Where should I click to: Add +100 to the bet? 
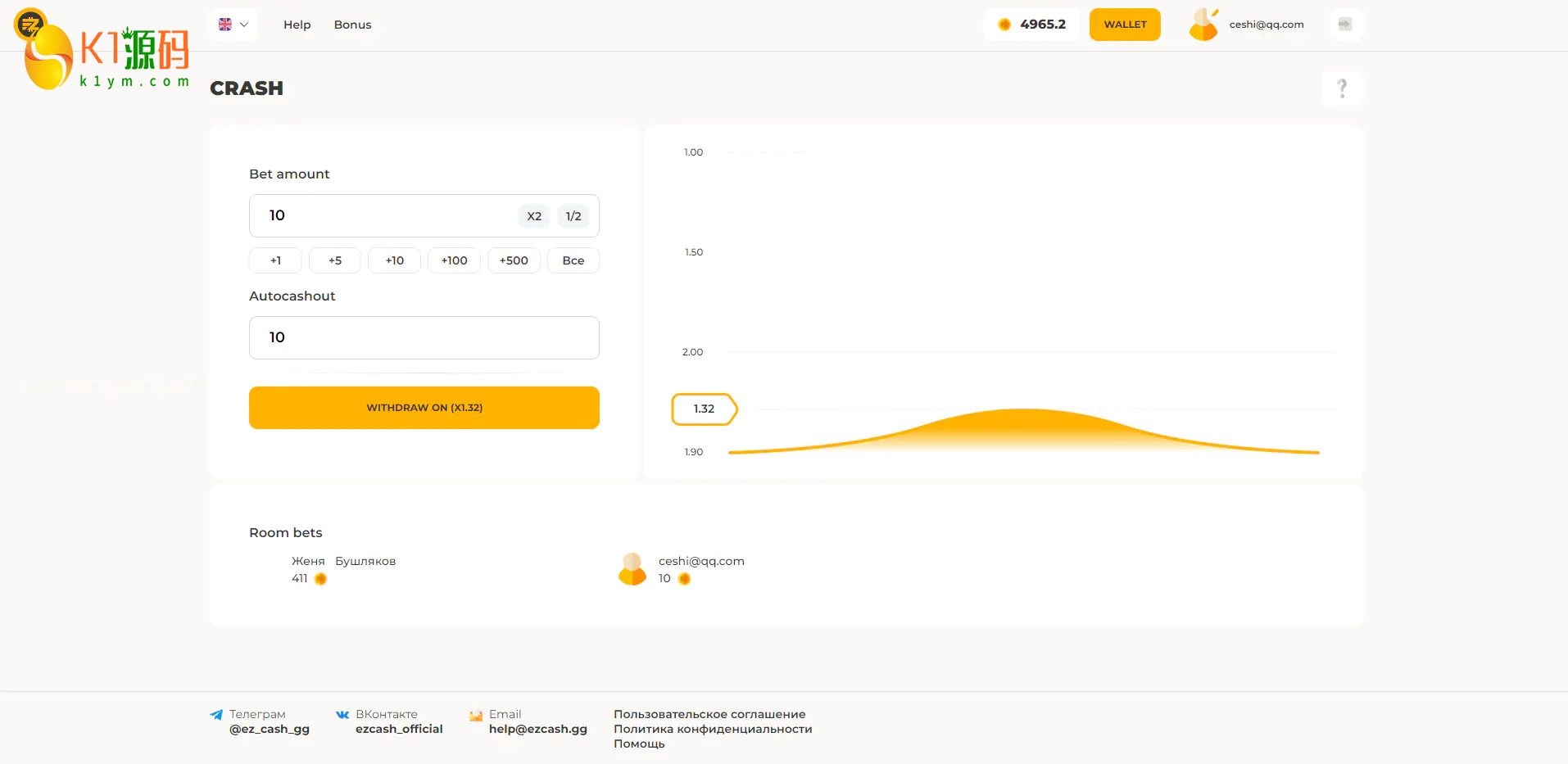click(x=454, y=260)
